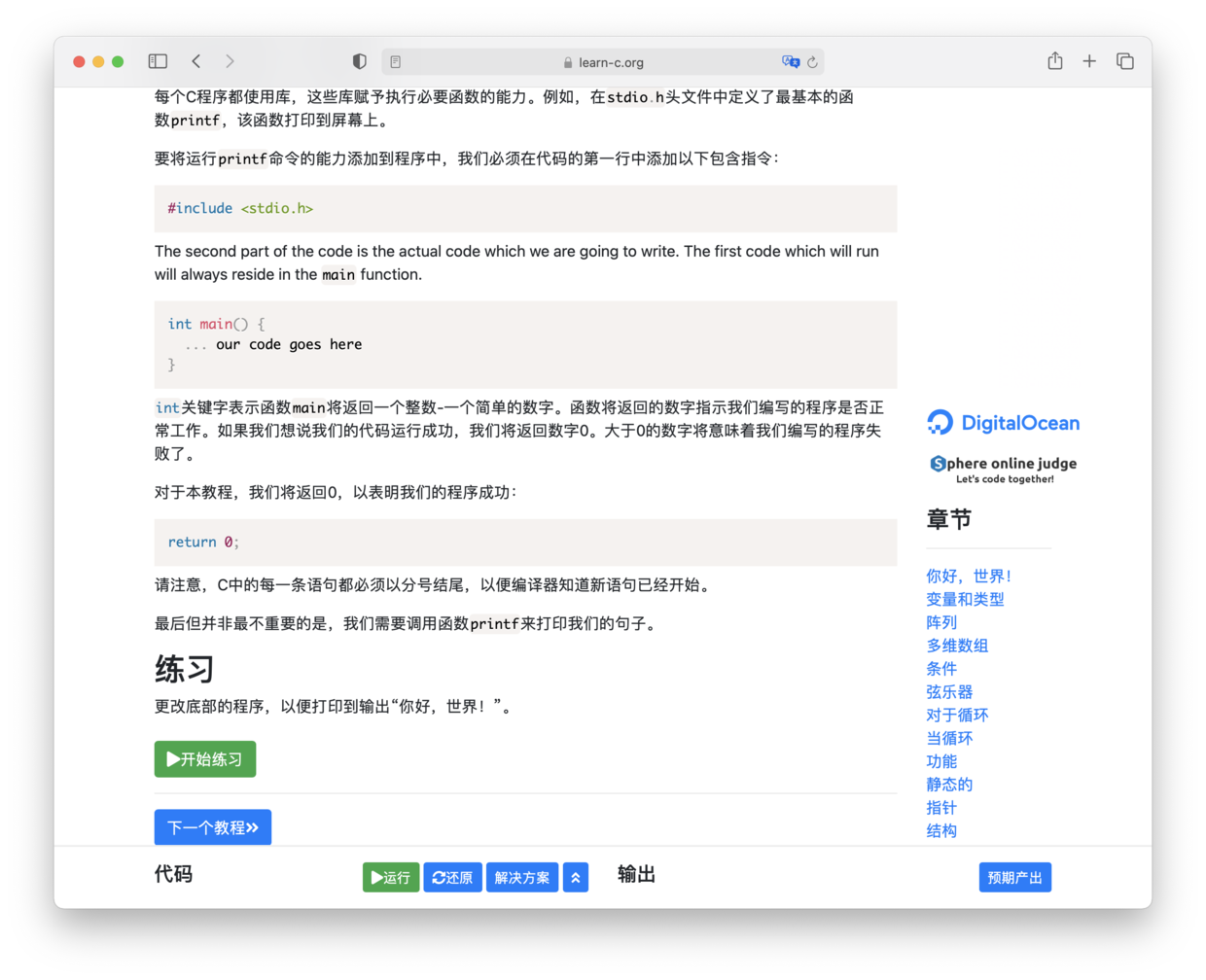This screenshot has height=980, width=1206.
Task: Click the translate icon in address bar
Action: pyautogui.click(x=791, y=62)
